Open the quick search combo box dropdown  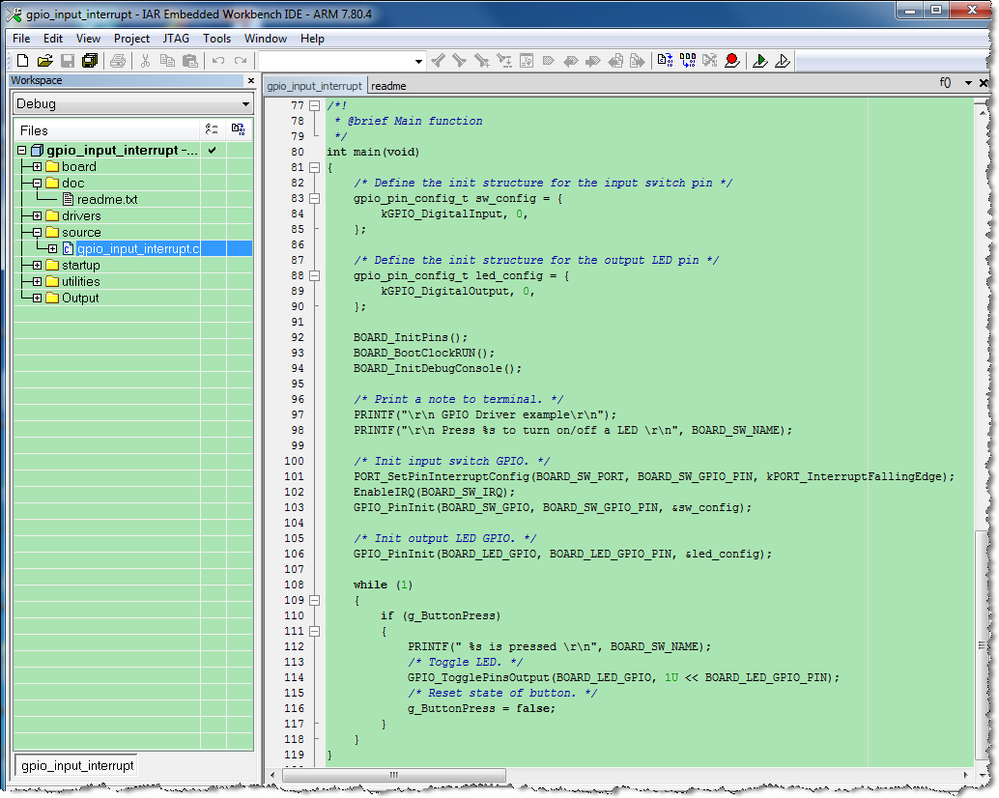pos(418,61)
